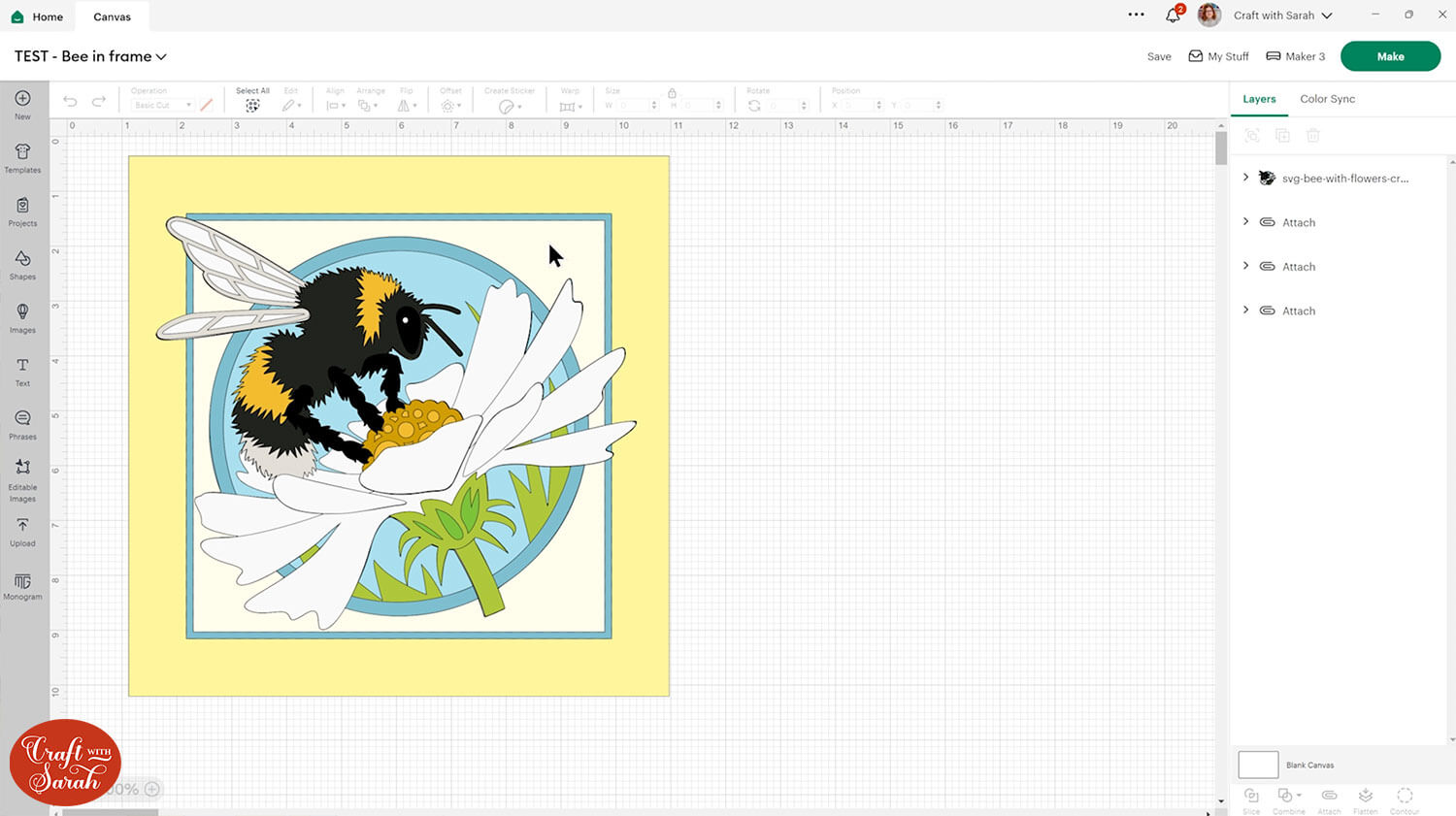This screenshot has height=816, width=1456.
Task: Open the Edit dropdown
Action: [x=291, y=106]
